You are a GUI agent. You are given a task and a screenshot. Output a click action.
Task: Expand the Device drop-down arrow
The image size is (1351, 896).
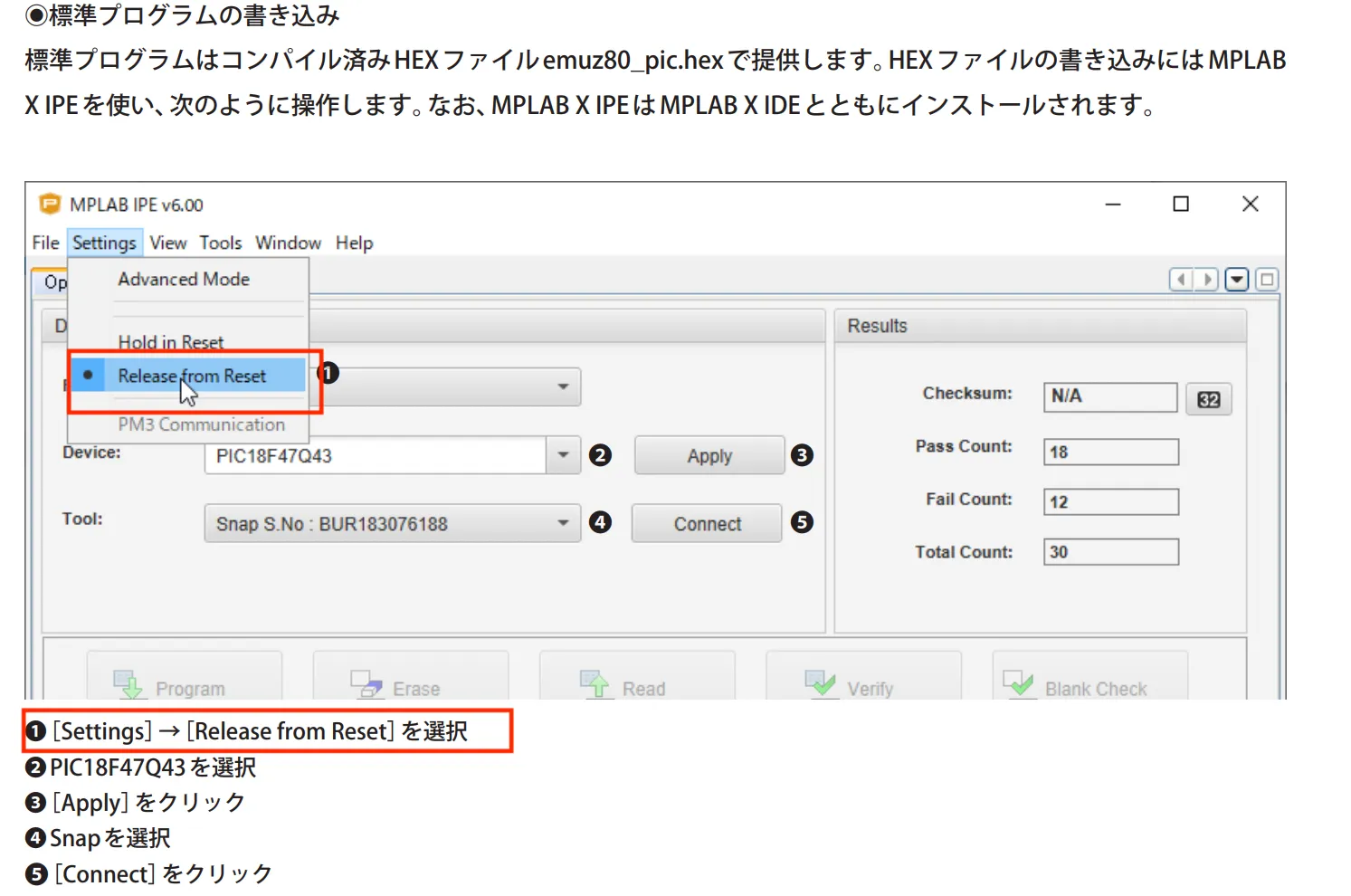(563, 455)
